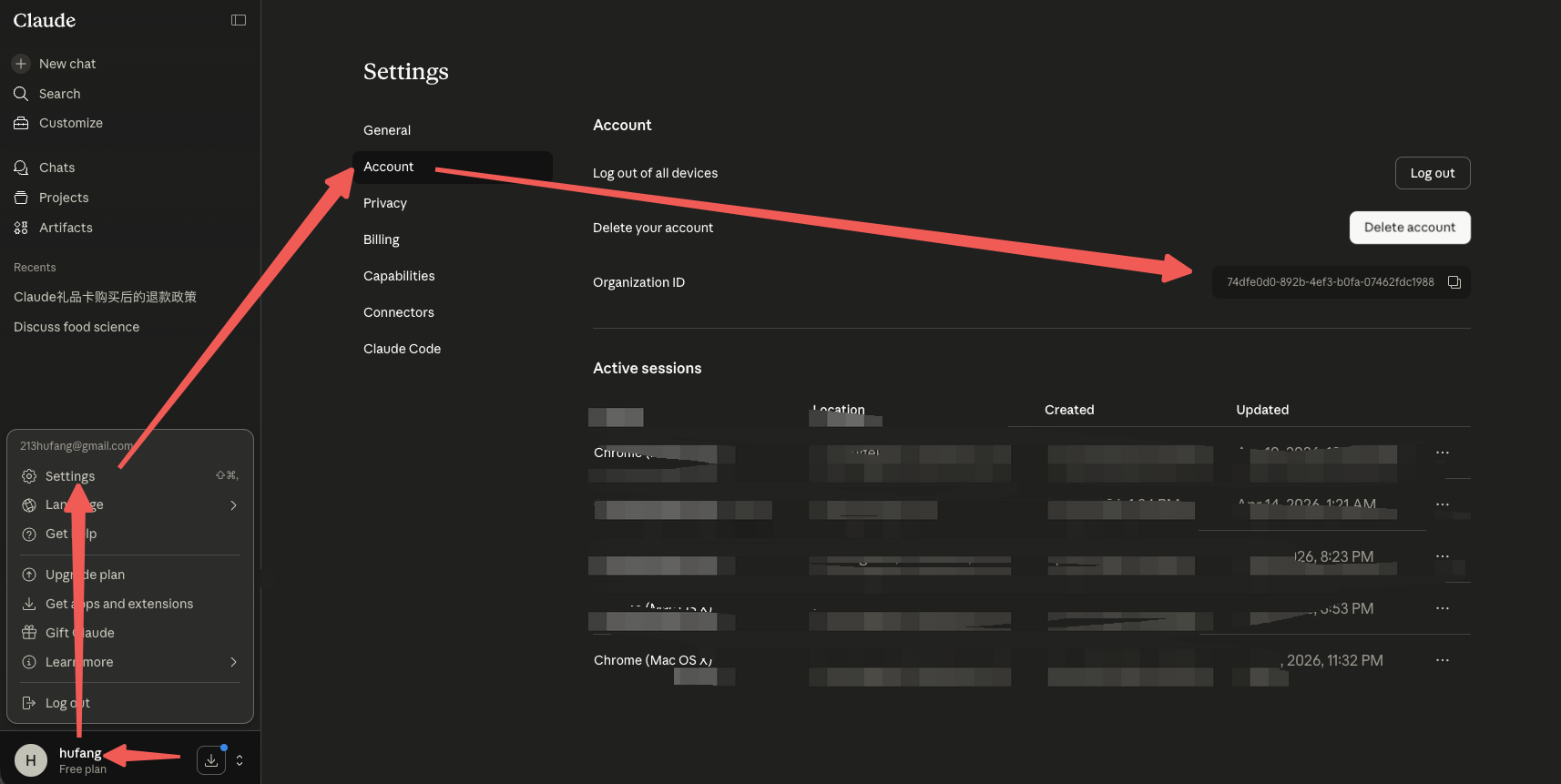Switch to the Billing settings tab
Screen dimensions: 1561x784
click(382, 239)
